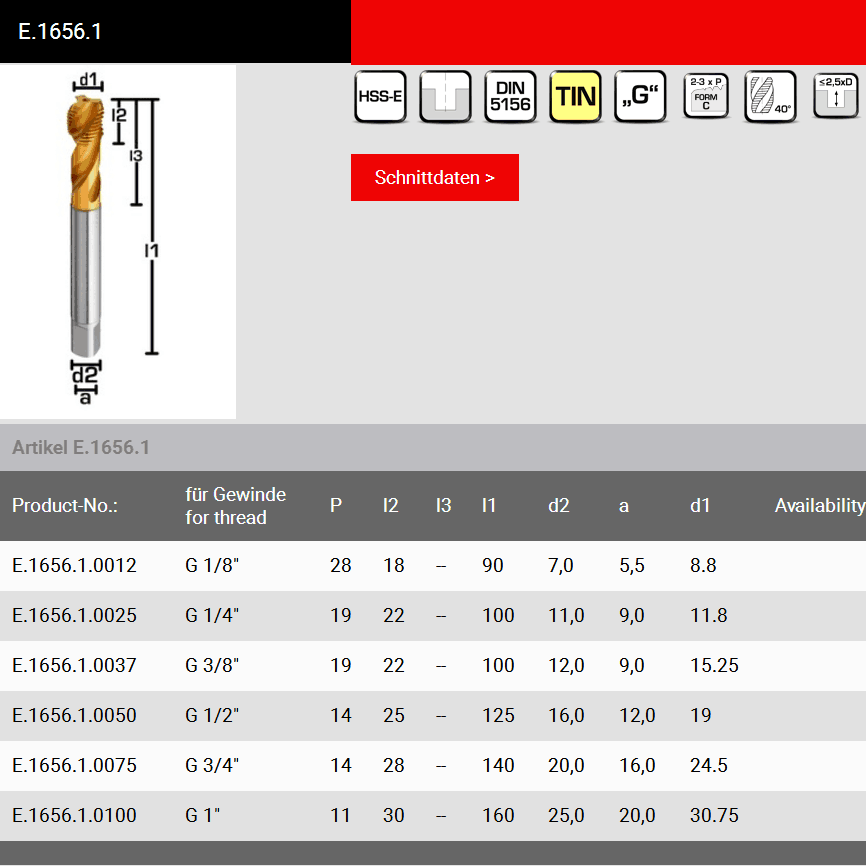Click the Product-No. column header
Image resolution: width=866 pixels, height=866 pixels.
65,505
